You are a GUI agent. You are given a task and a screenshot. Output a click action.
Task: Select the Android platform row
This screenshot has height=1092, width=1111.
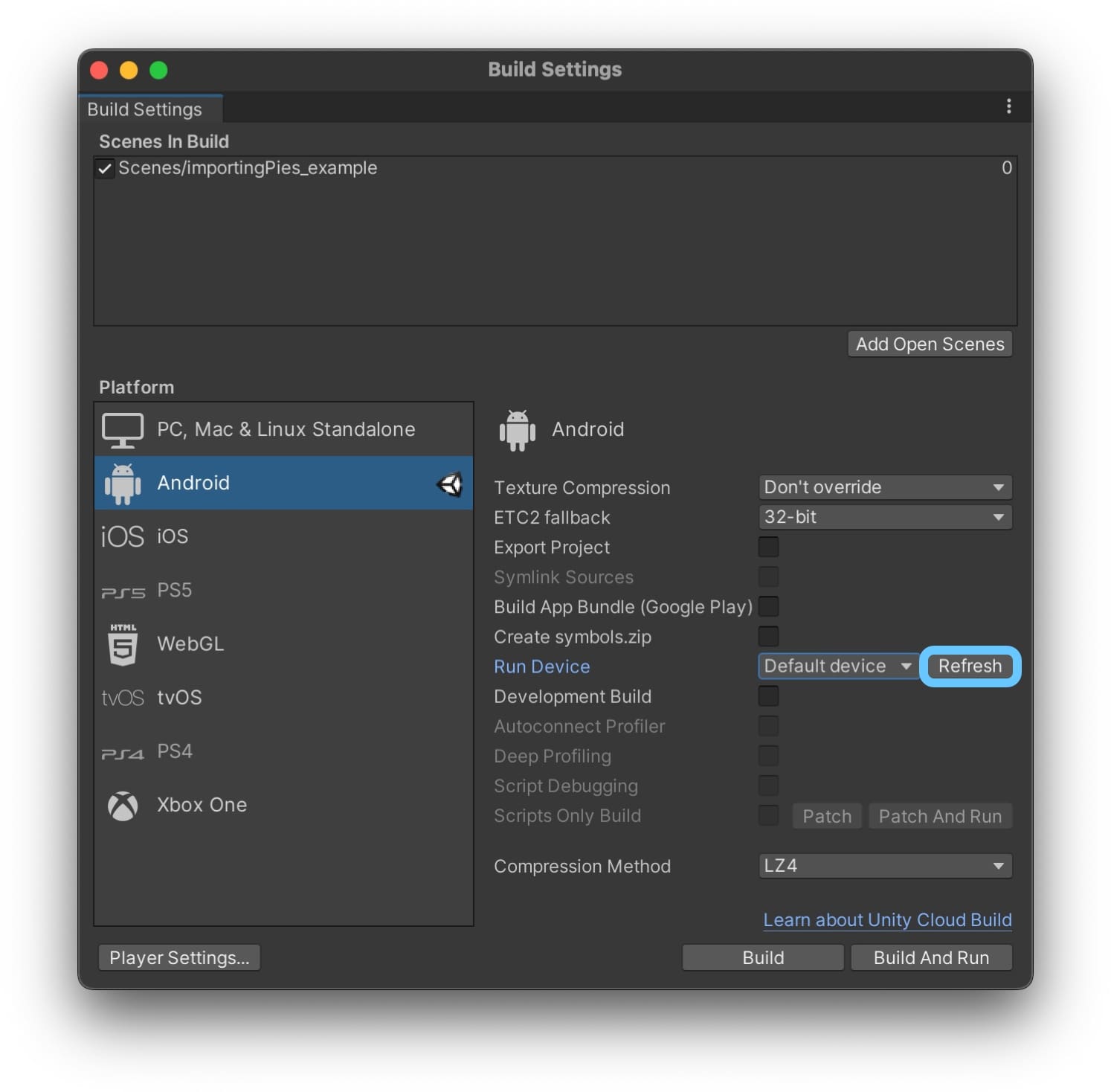point(283,484)
